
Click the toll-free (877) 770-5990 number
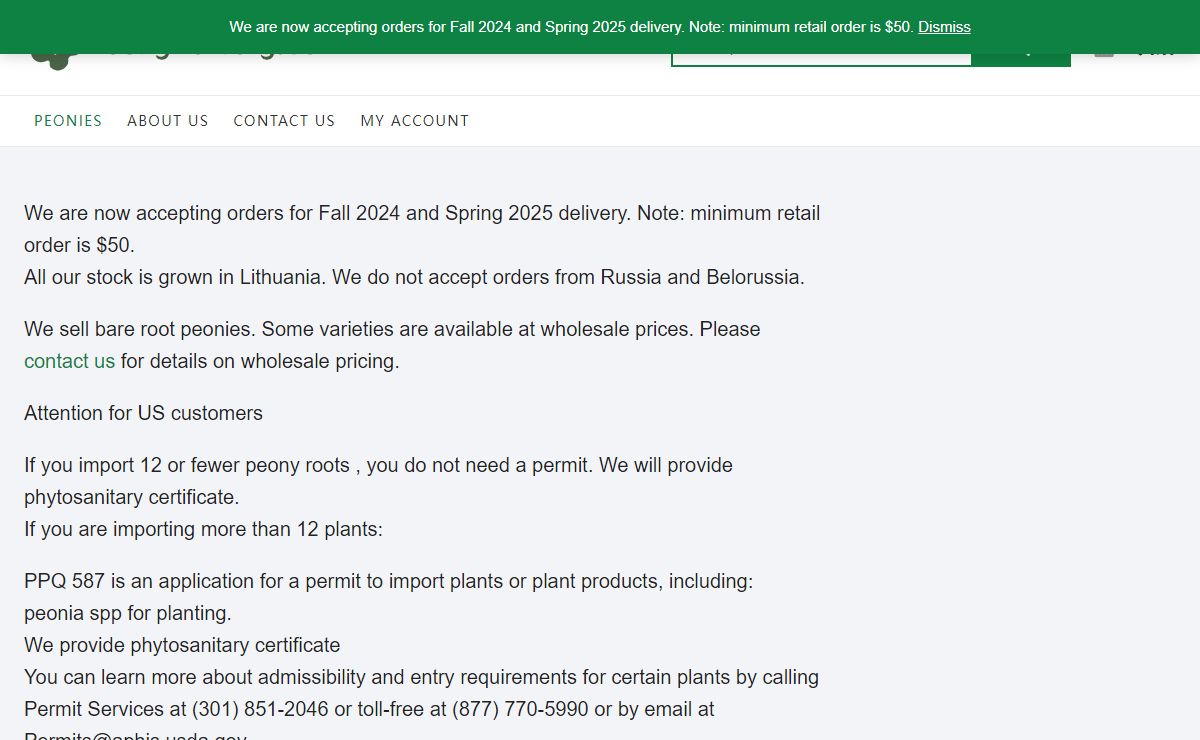coord(520,709)
